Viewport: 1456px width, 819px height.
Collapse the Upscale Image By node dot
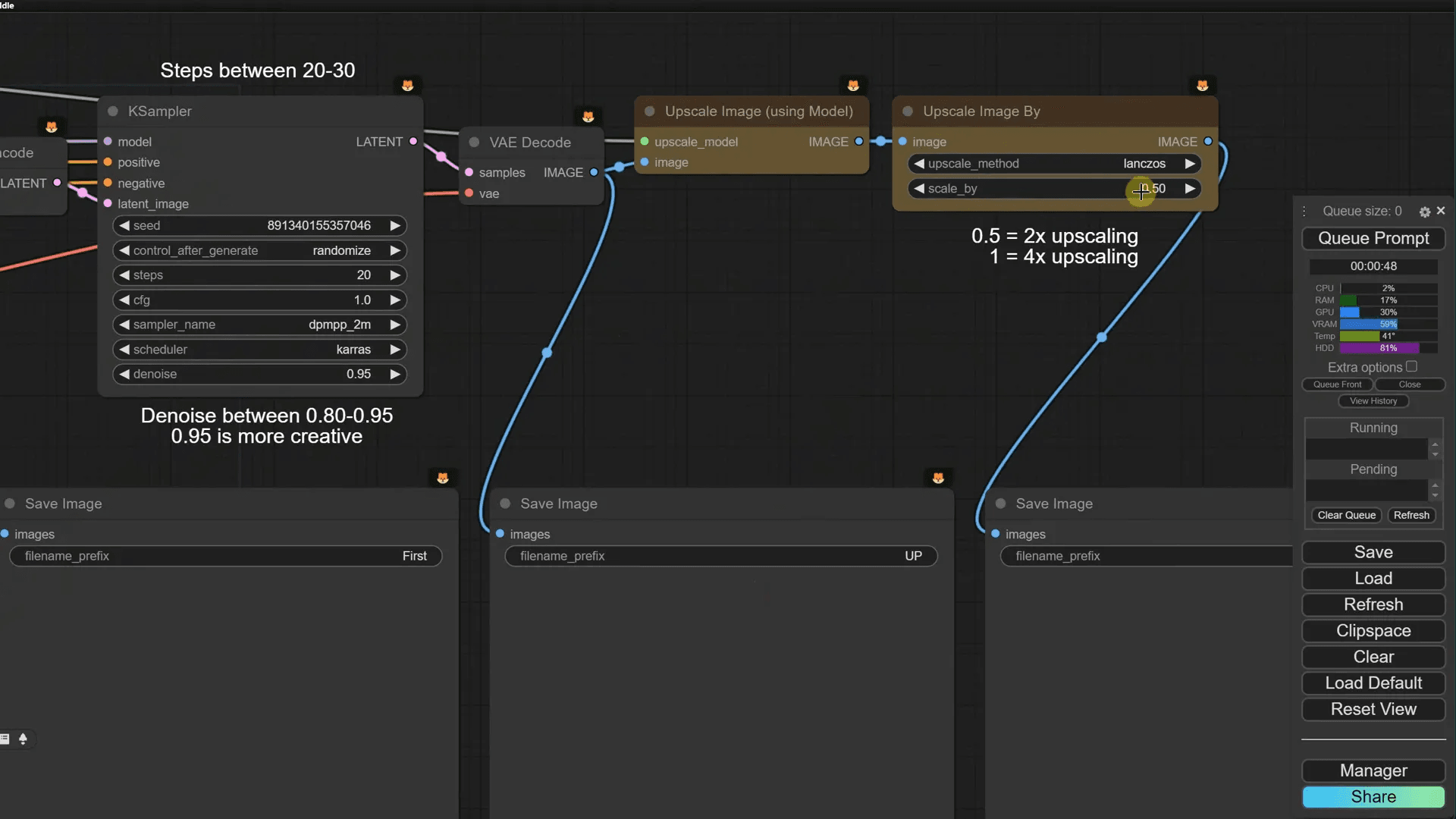point(907,111)
